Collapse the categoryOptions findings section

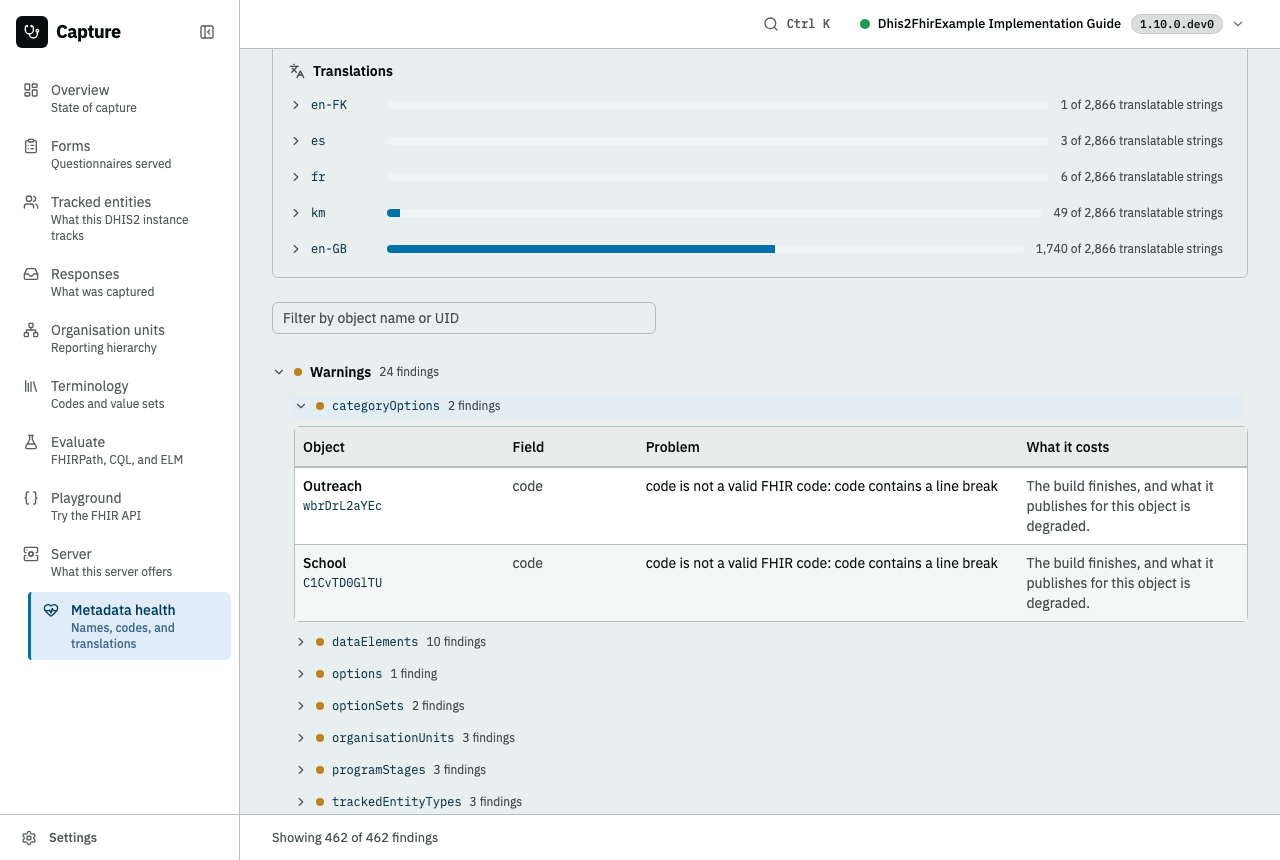[301, 406]
